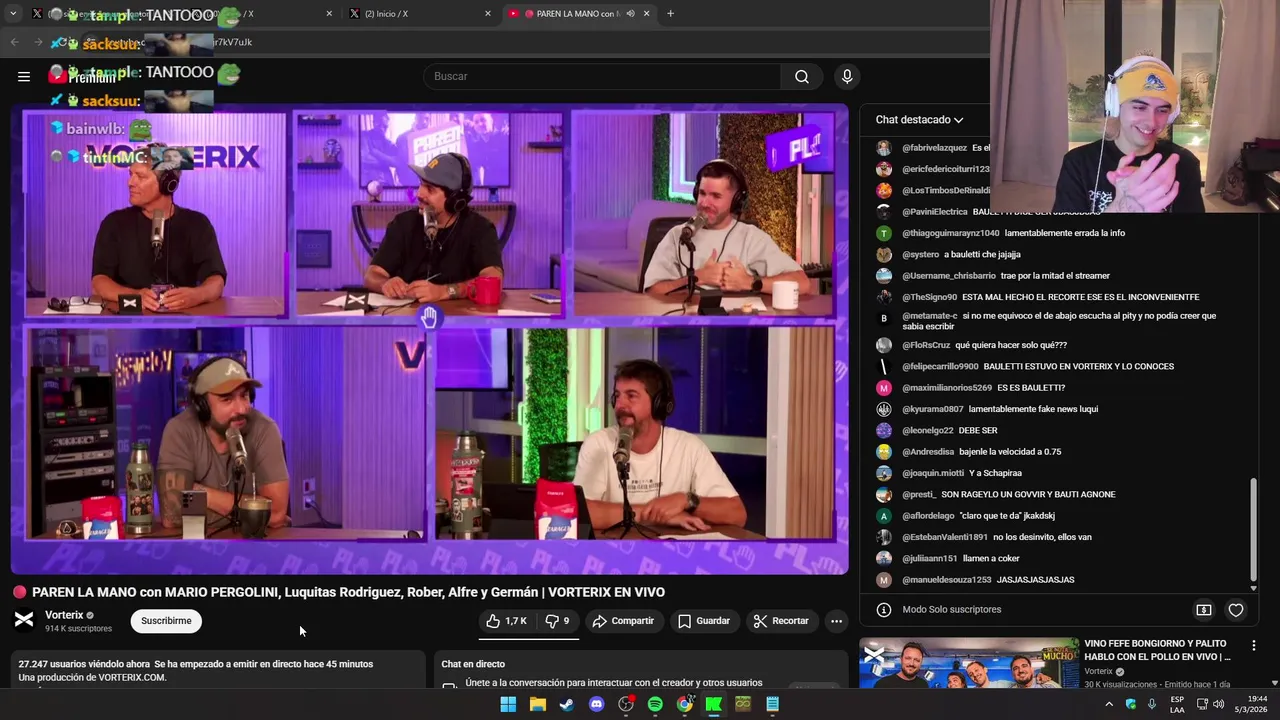This screenshot has height=720, width=1280.
Task: Open Discord from the taskbar
Action: point(597,704)
